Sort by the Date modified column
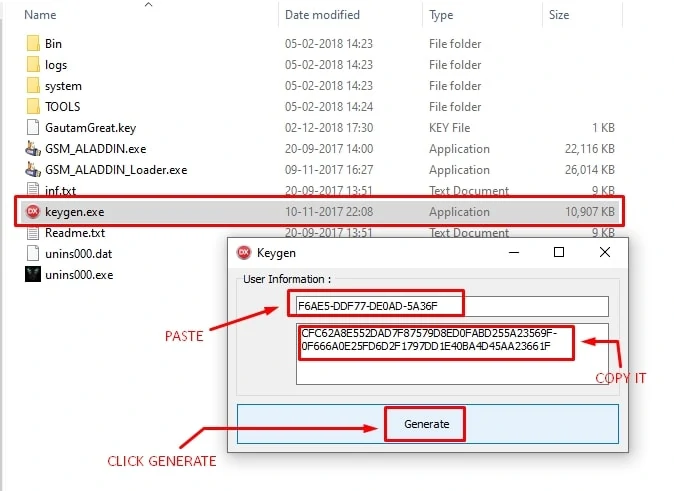This screenshot has width=674, height=491. point(322,15)
